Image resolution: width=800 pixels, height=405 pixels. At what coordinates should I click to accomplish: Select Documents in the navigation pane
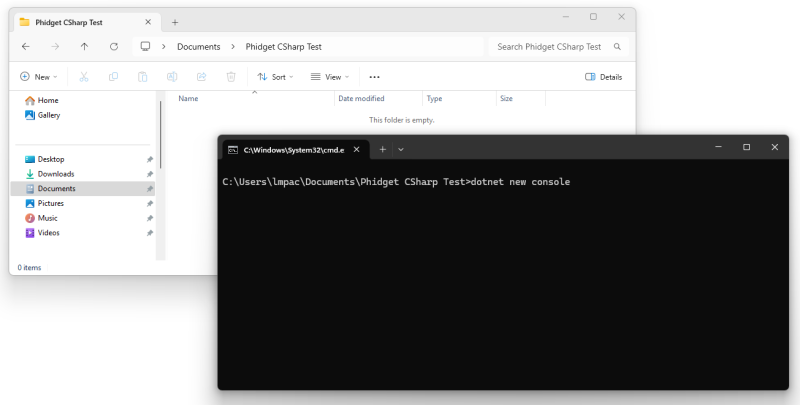click(x=83, y=189)
